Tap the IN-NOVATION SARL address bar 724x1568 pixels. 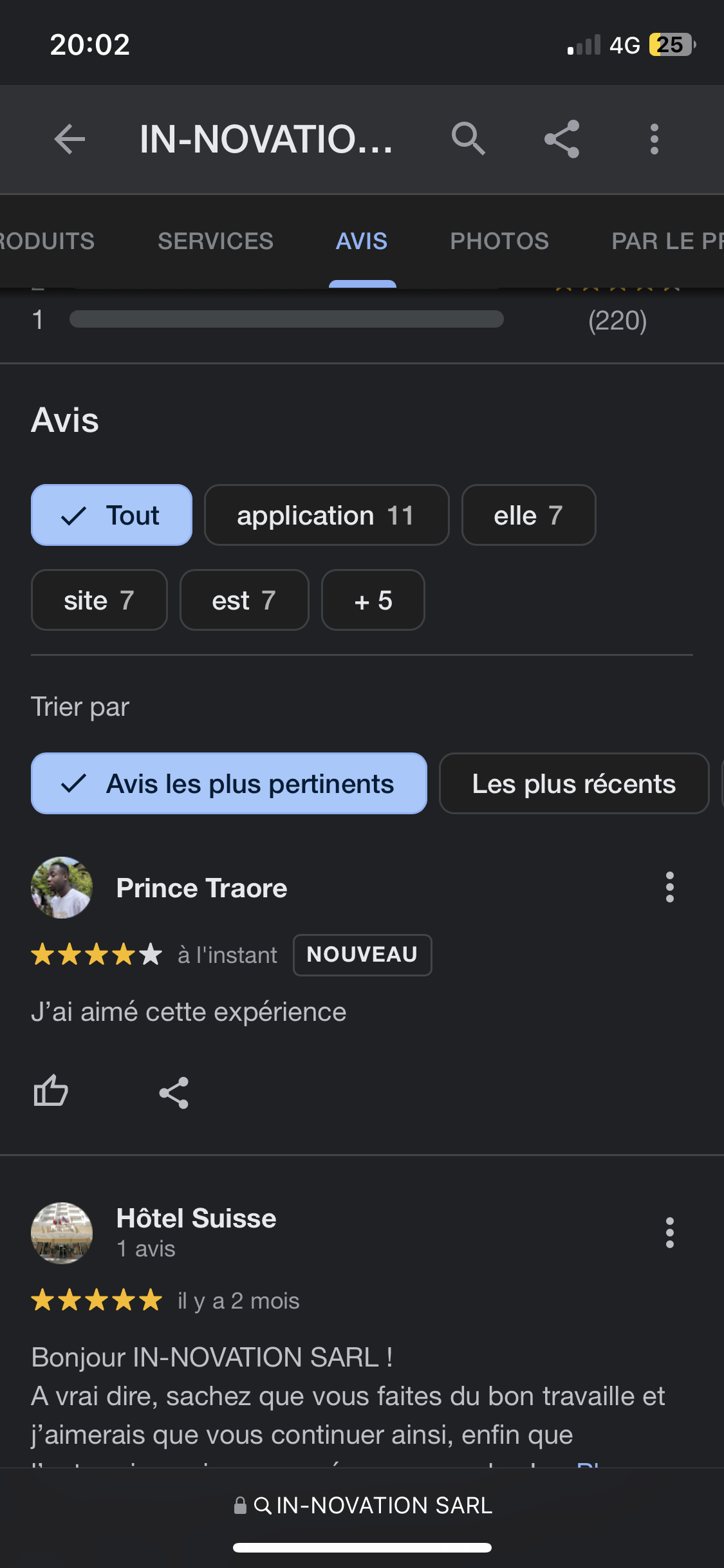coord(362,1506)
